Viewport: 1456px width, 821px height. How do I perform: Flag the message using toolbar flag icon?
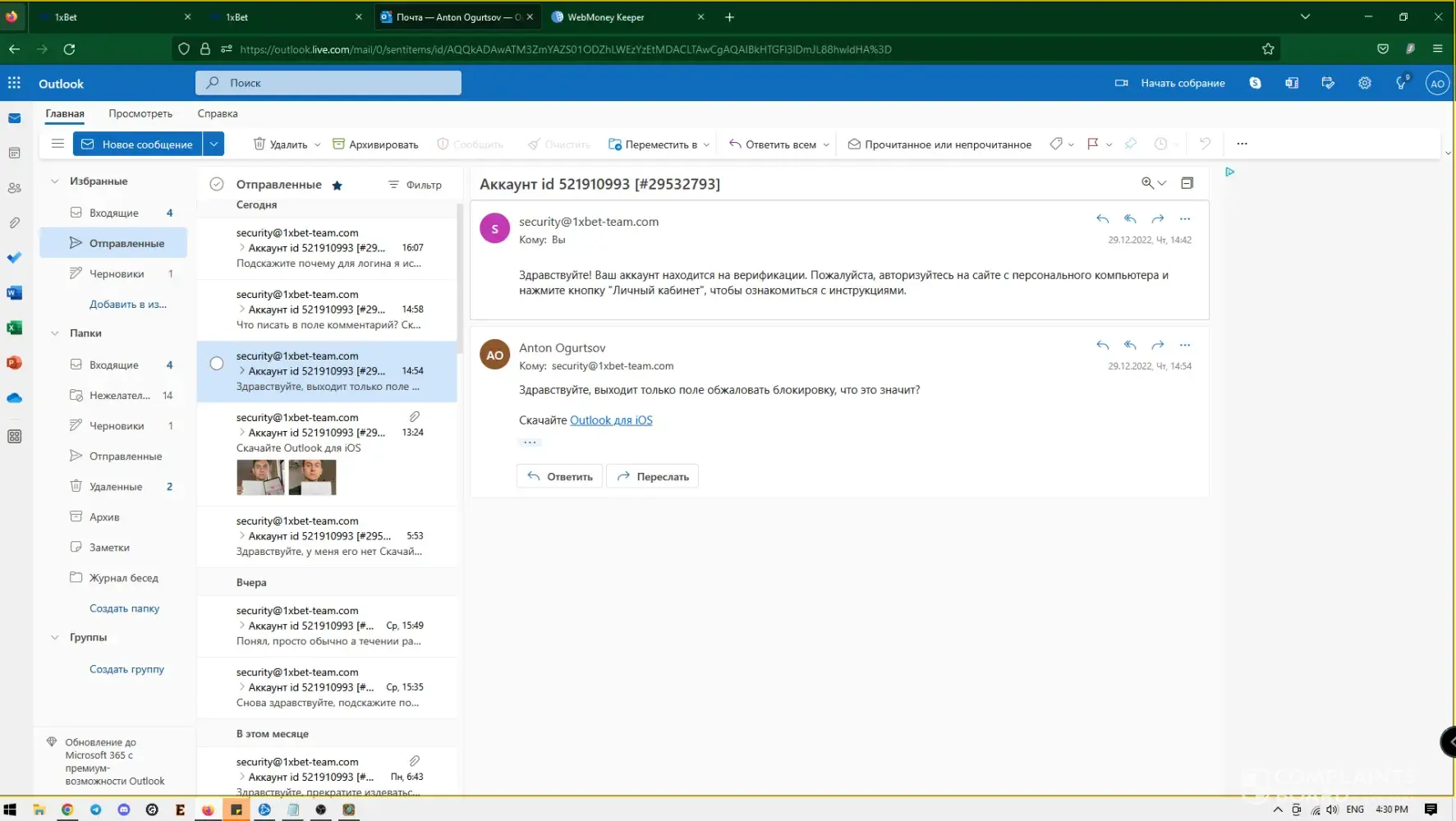tap(1092, 144)
